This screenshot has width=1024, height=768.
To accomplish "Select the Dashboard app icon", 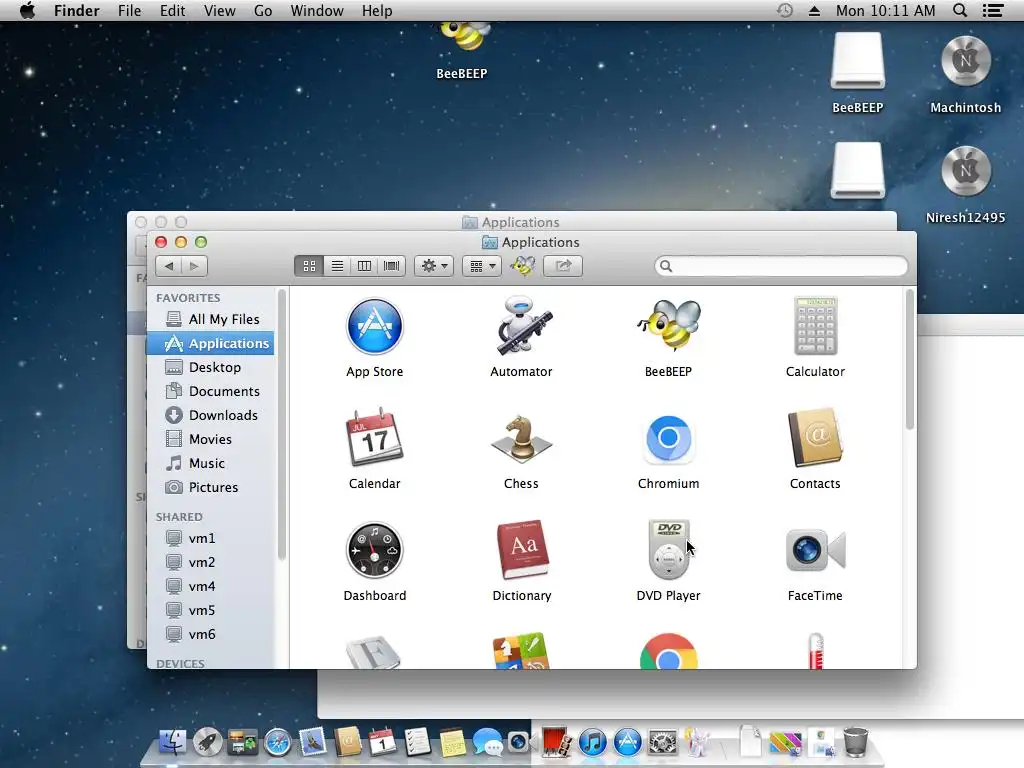I will pos(374,550).
